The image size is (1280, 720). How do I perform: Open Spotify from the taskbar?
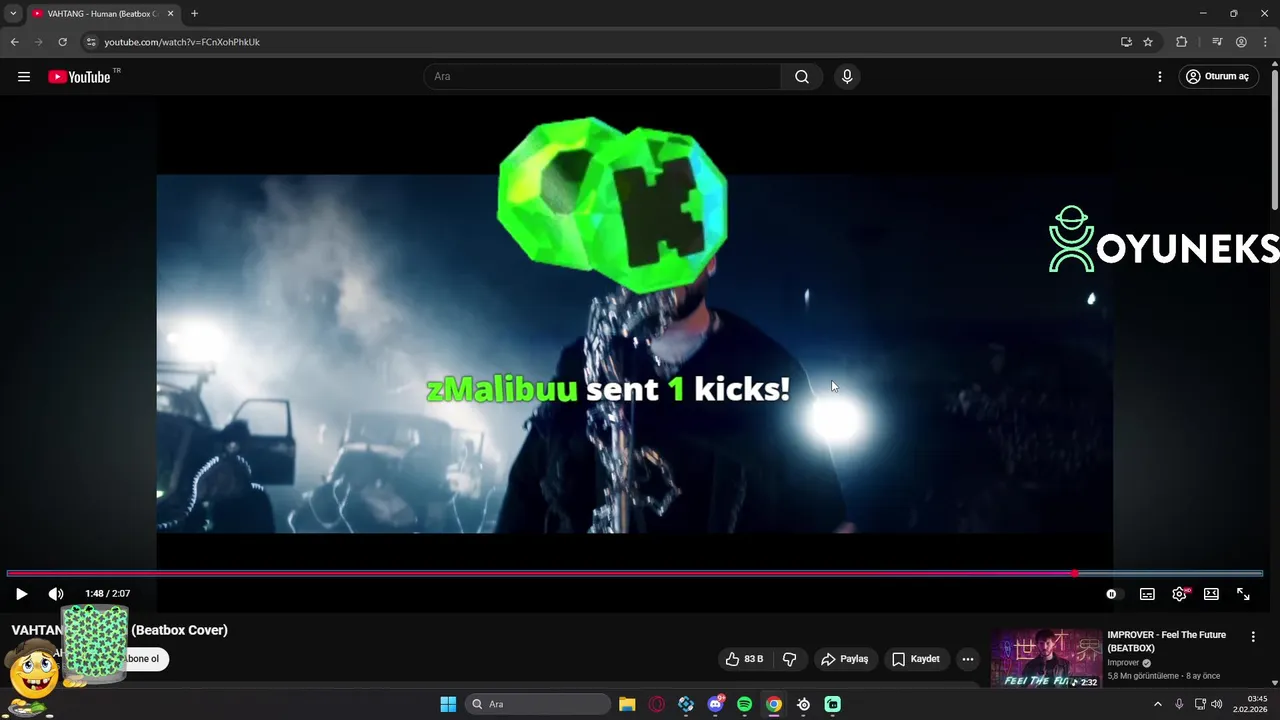(x=745, y=704)
